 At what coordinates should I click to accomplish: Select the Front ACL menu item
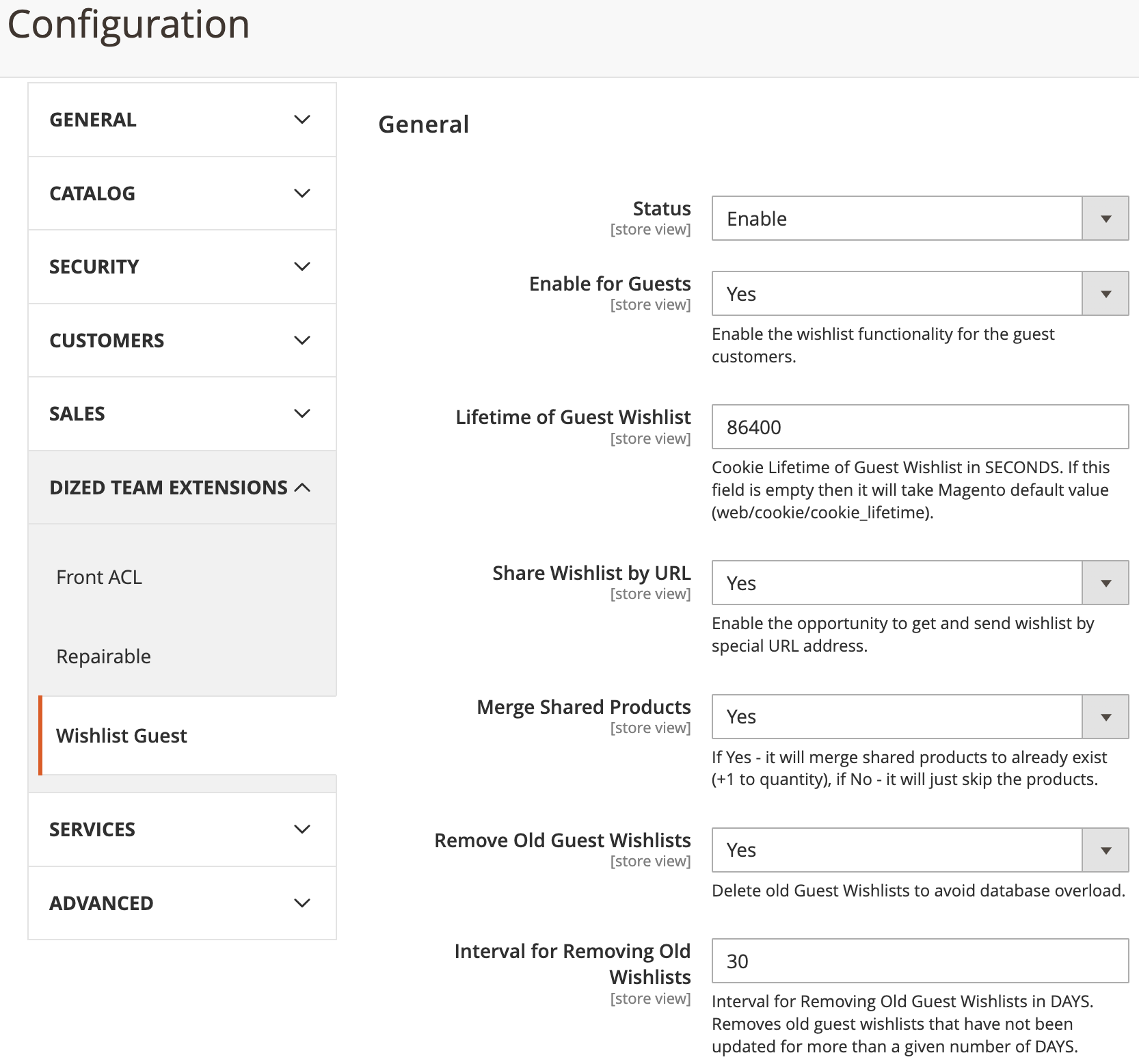[99, 577]
